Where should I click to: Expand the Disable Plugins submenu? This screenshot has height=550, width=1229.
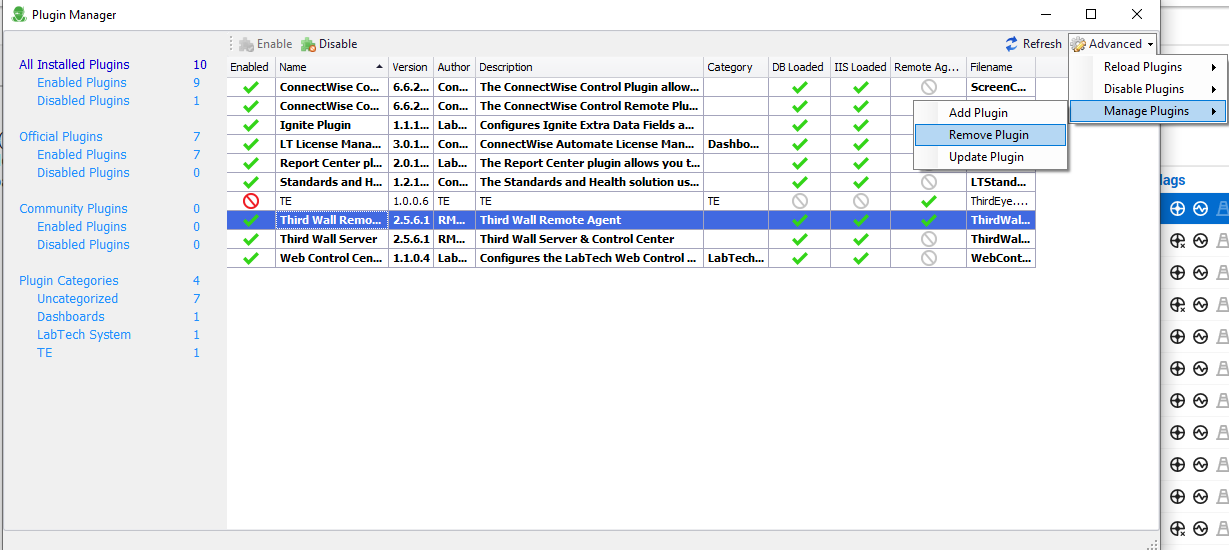(x=1148, y=89)
